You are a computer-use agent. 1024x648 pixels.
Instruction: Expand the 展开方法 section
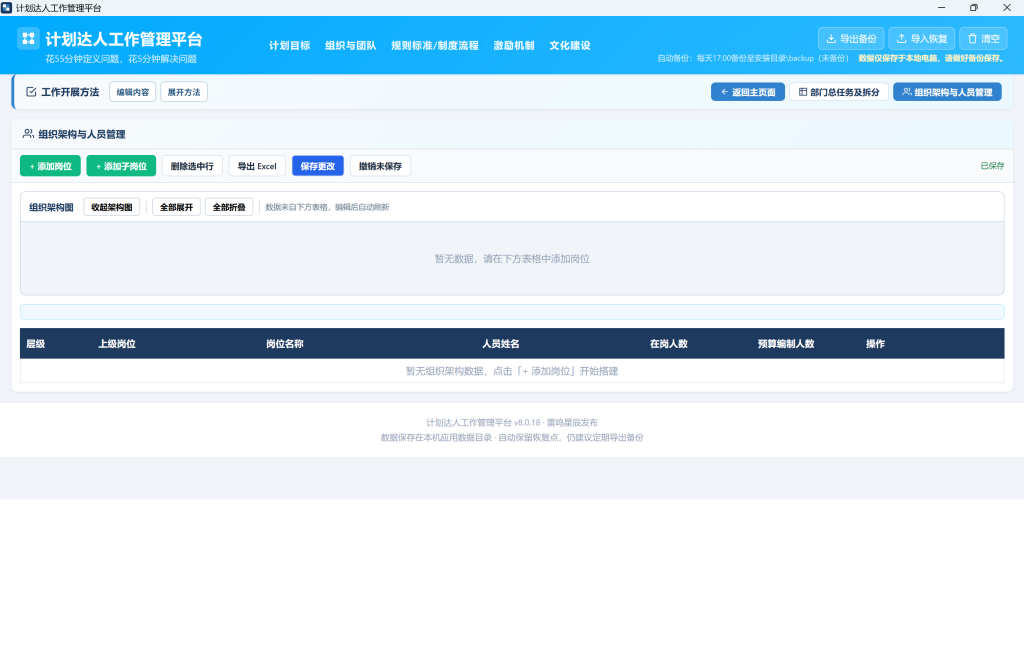[x=184, y=92]
